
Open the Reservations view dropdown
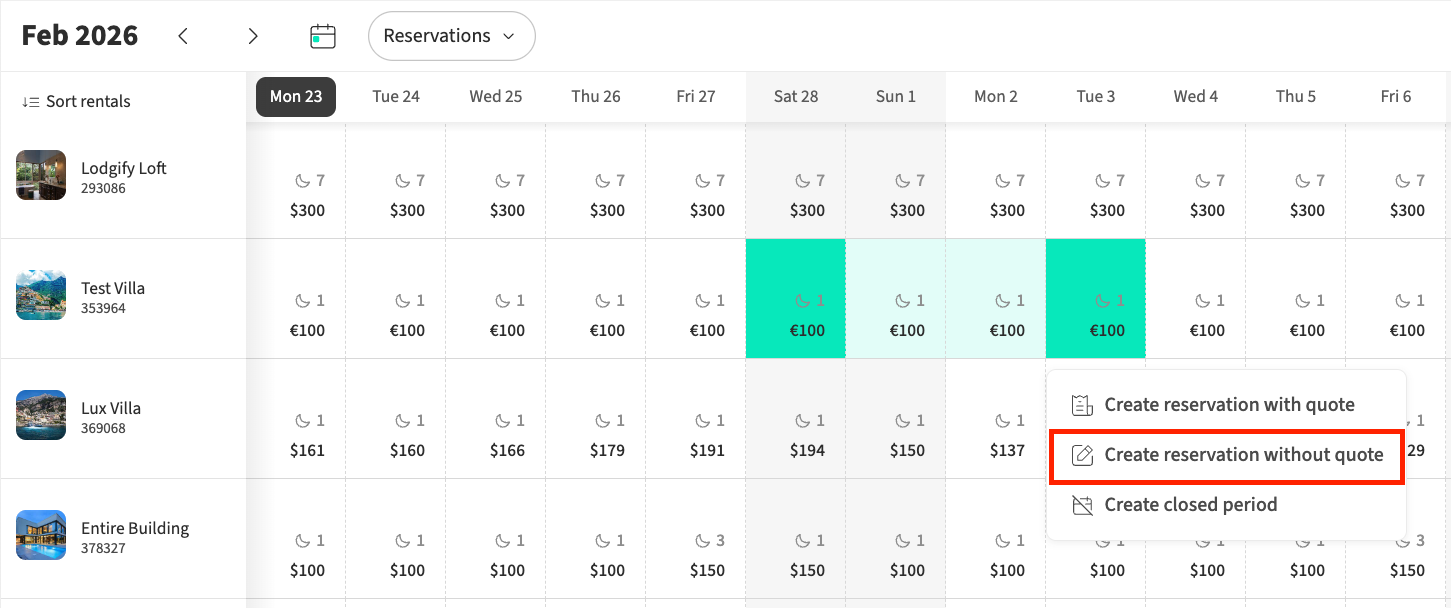(x=451, y=36)
